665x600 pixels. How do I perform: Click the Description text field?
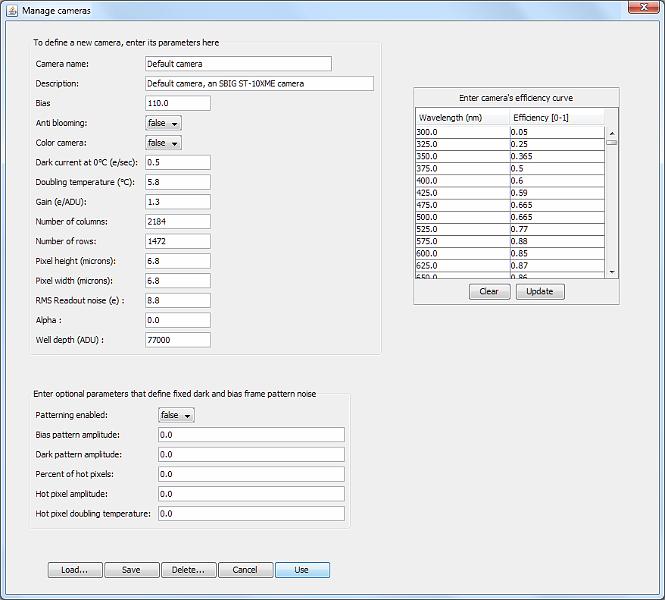click(x=259, y=84)
